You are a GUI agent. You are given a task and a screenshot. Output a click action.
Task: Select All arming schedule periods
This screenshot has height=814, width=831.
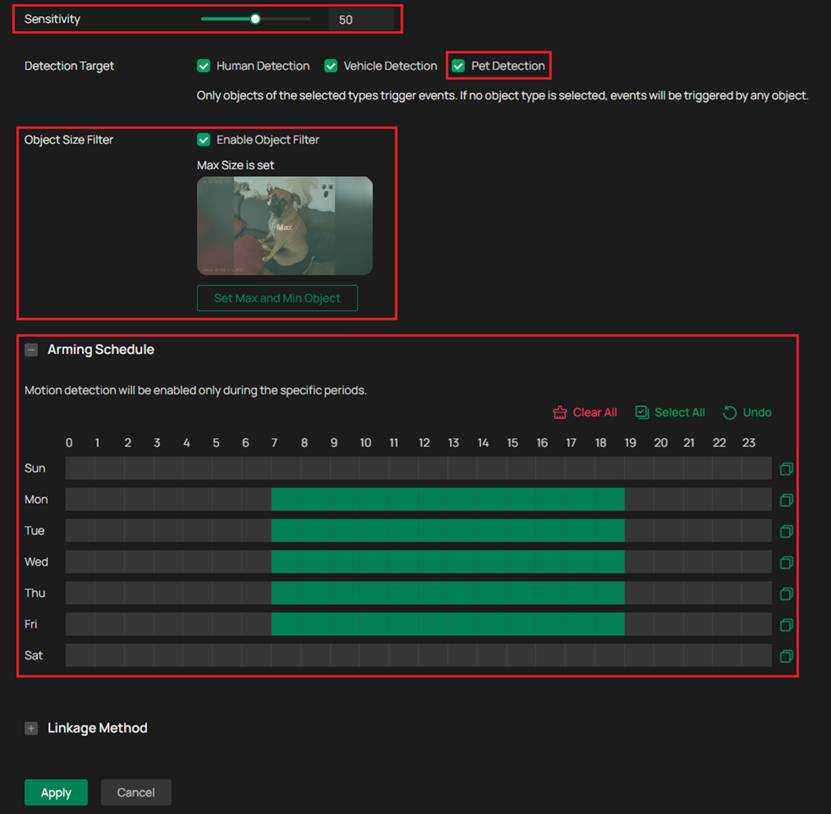point(670,412)
